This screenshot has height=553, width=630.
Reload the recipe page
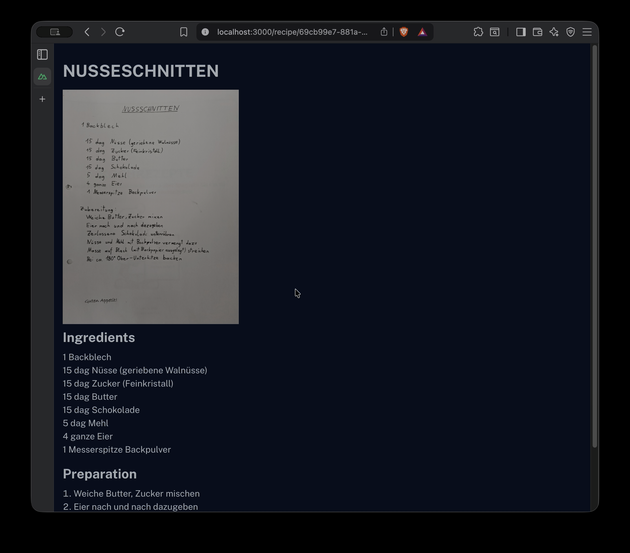pyautogui.click(x=120, y=32)
